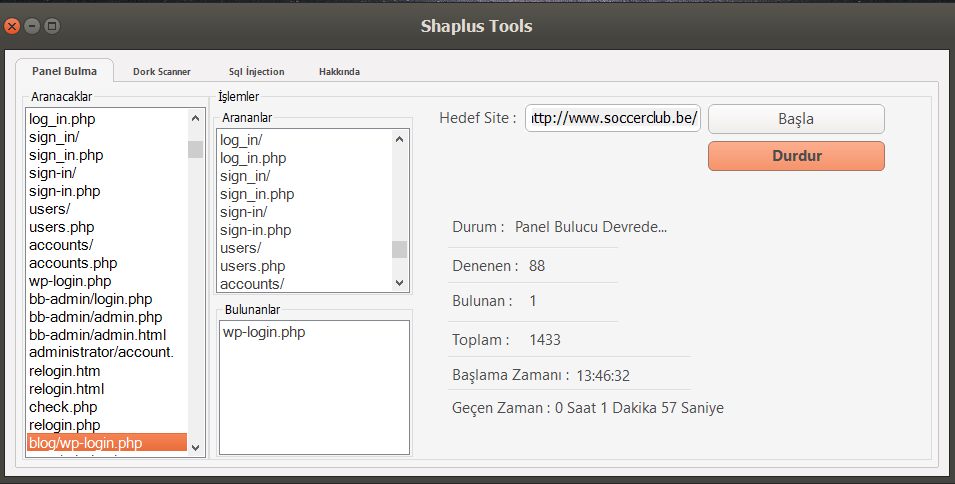Select check.php entry

[107, 407]
